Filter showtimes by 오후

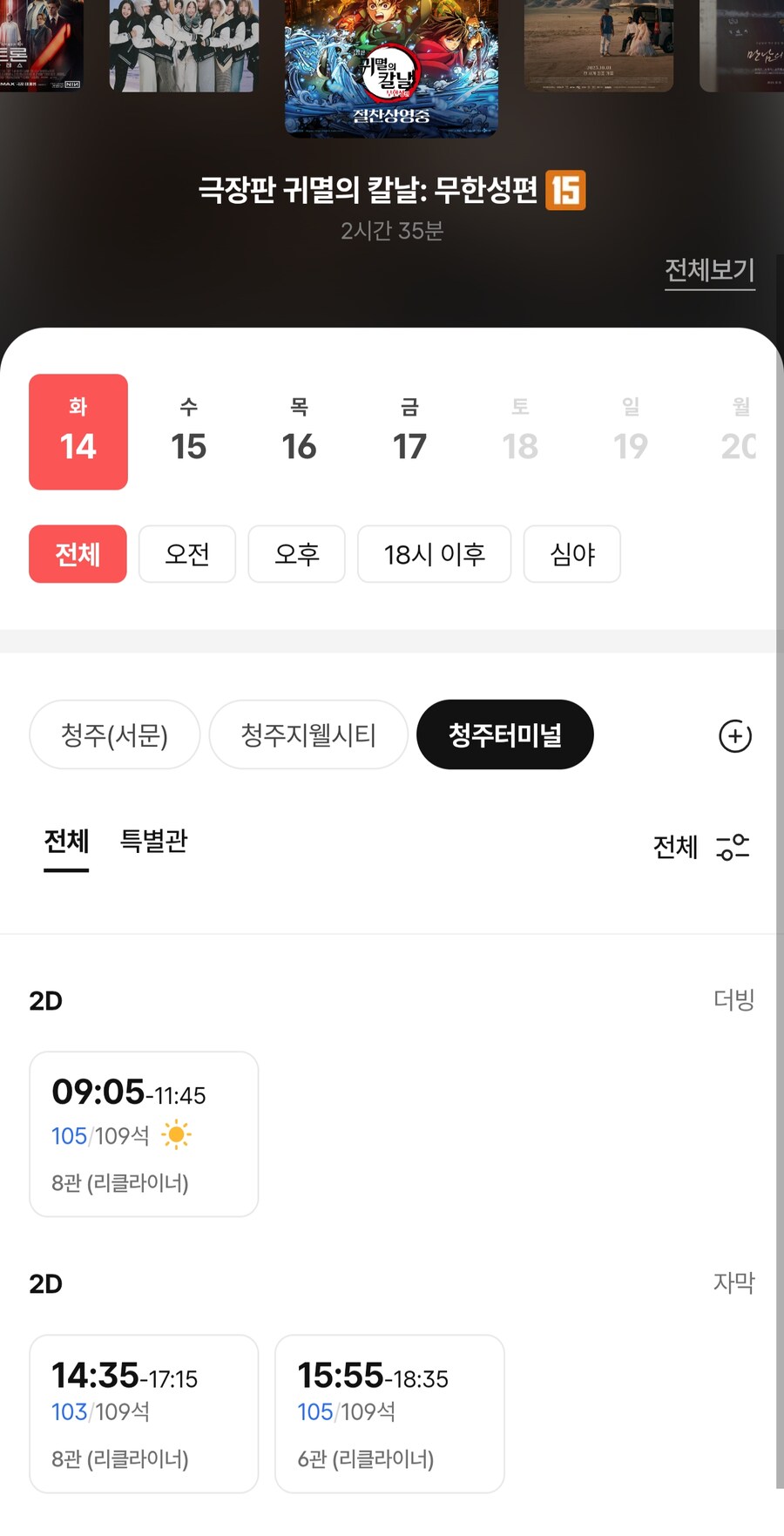[297, 554]
